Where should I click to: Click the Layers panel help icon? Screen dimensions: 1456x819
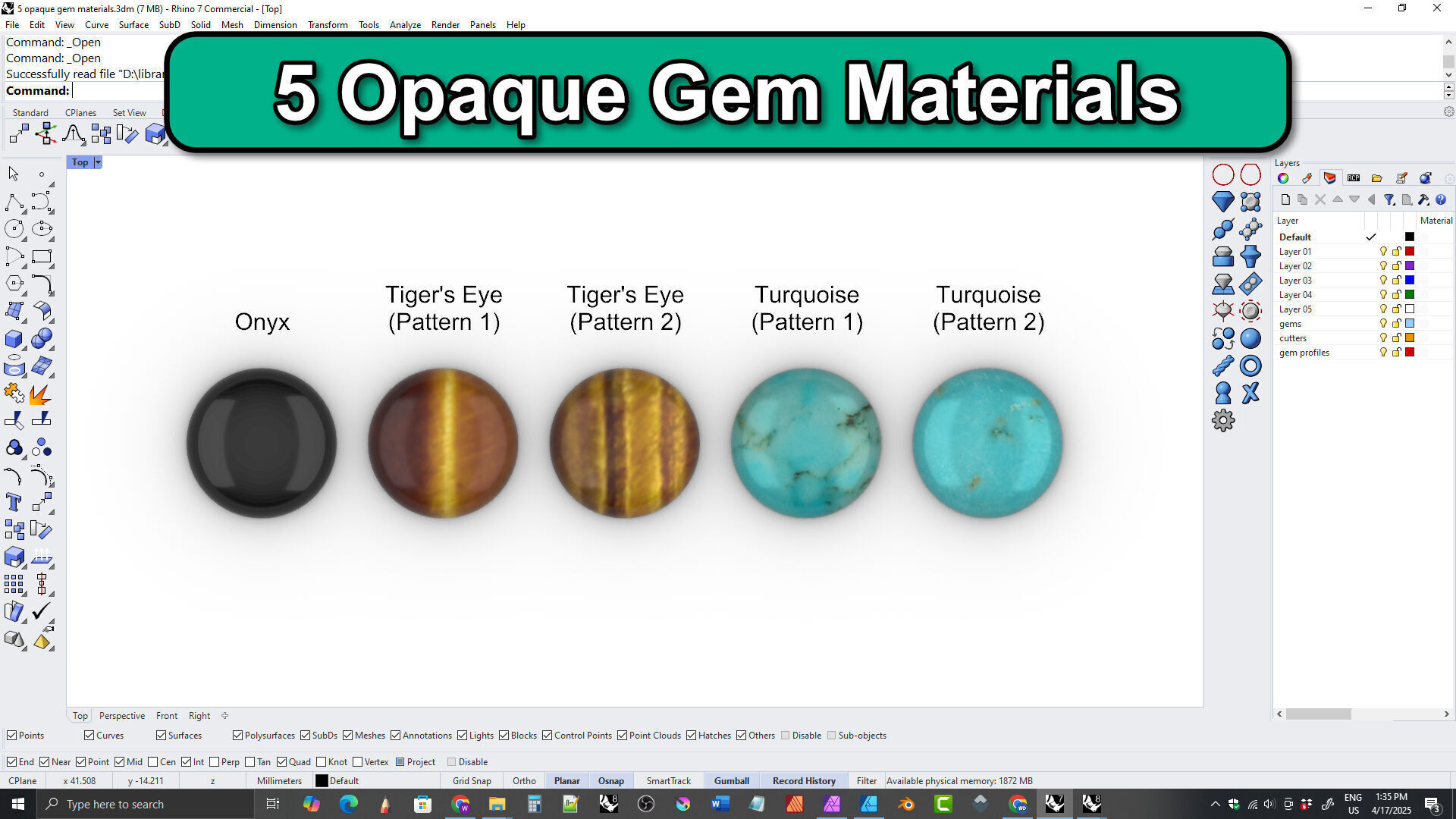pyautogui.click(x=1441, y=200)
